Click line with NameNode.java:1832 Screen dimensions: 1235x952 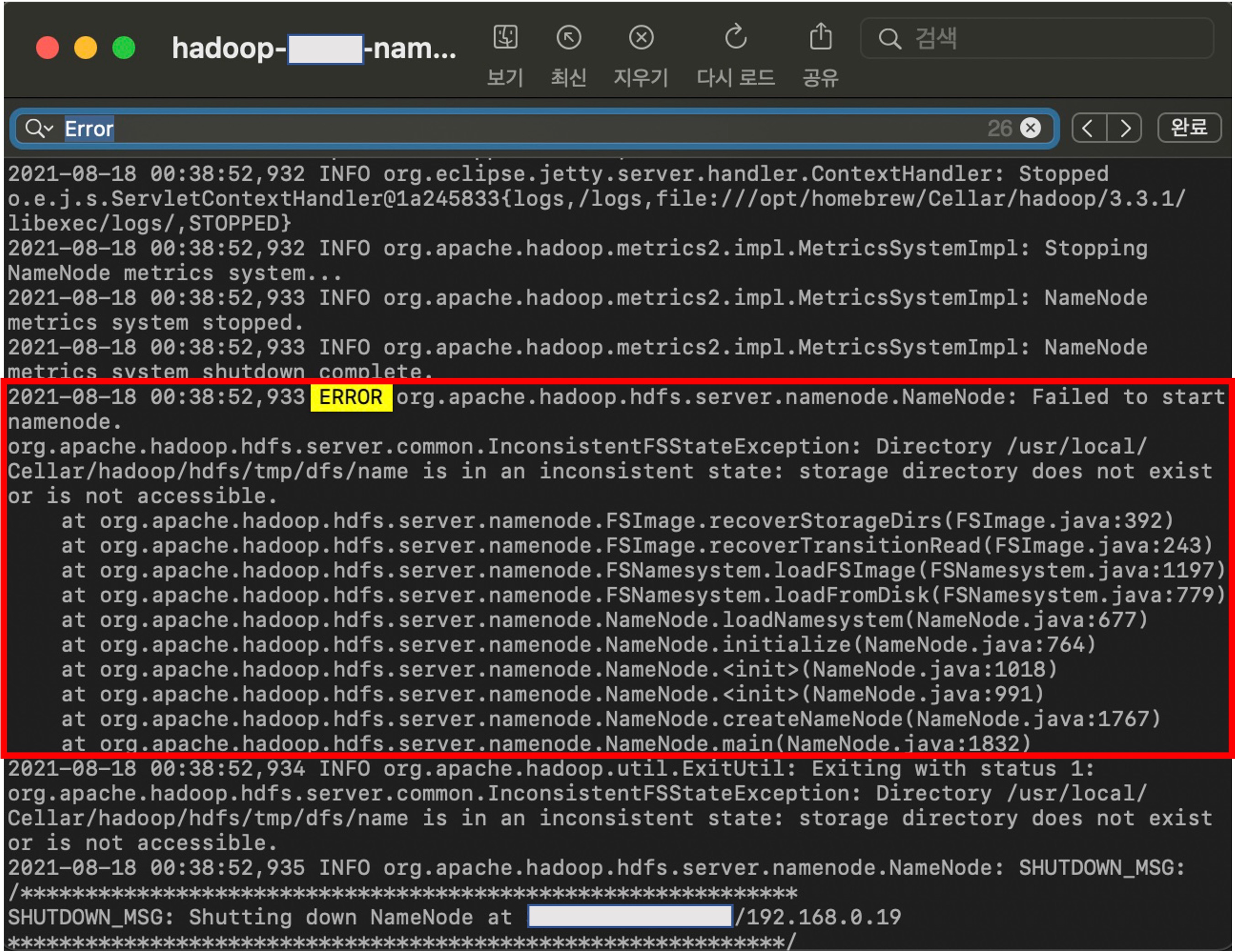point(546,743)
